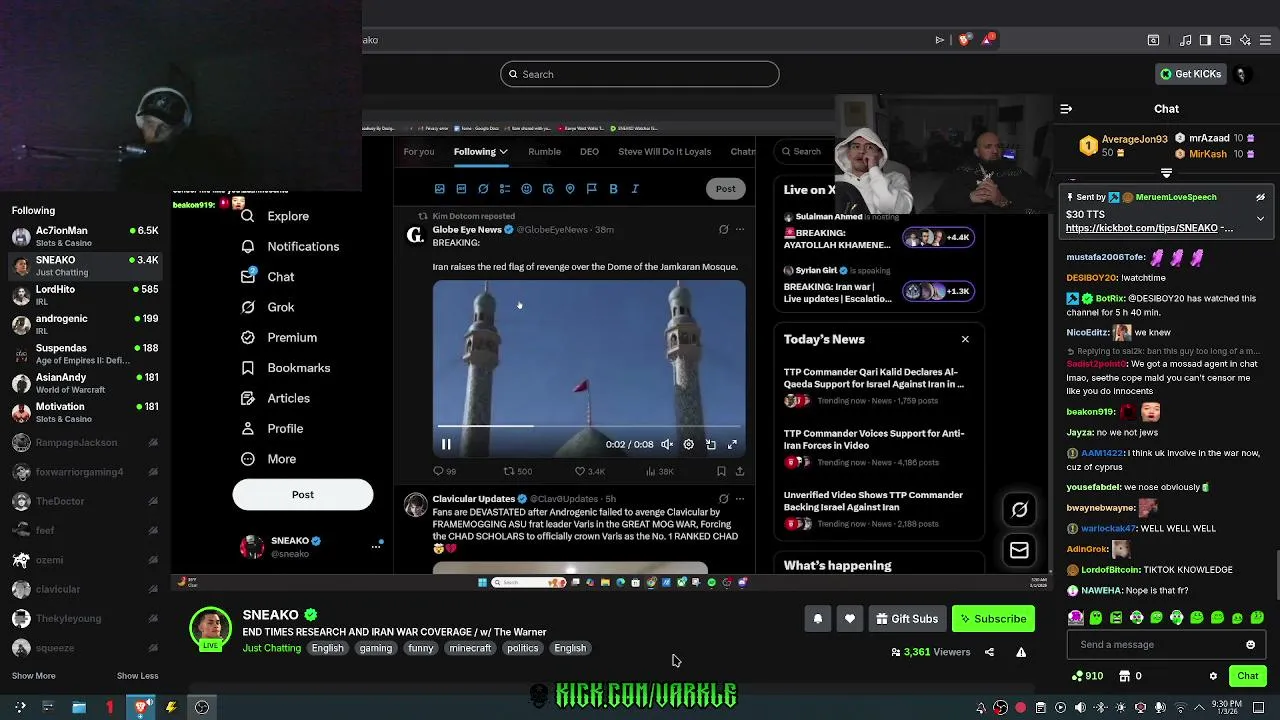This screenshot has height=720, width=1280.
Task: Open chat settings gear icon
Action: [1213, 676]
